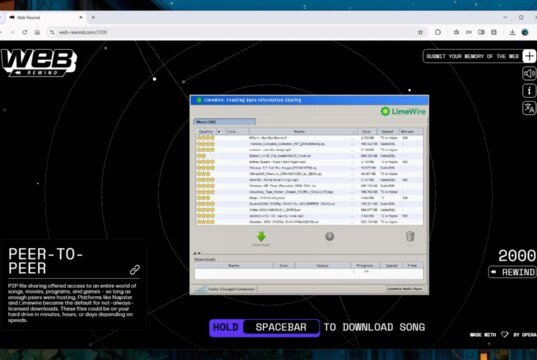Viewport: 537px width, 360px height.
Task: Click the Progress column header in Downloads
Action: pos(365,265)
